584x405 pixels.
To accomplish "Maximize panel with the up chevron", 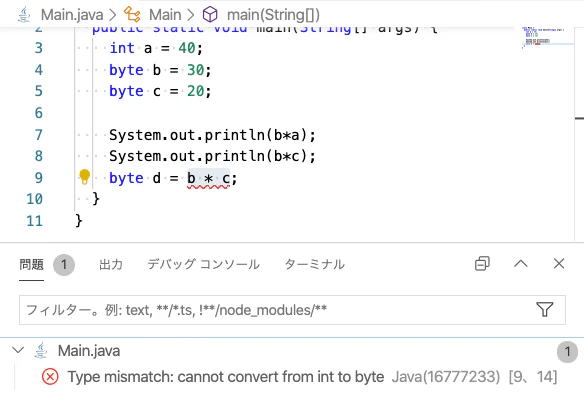I will click(x=521, y=264).
